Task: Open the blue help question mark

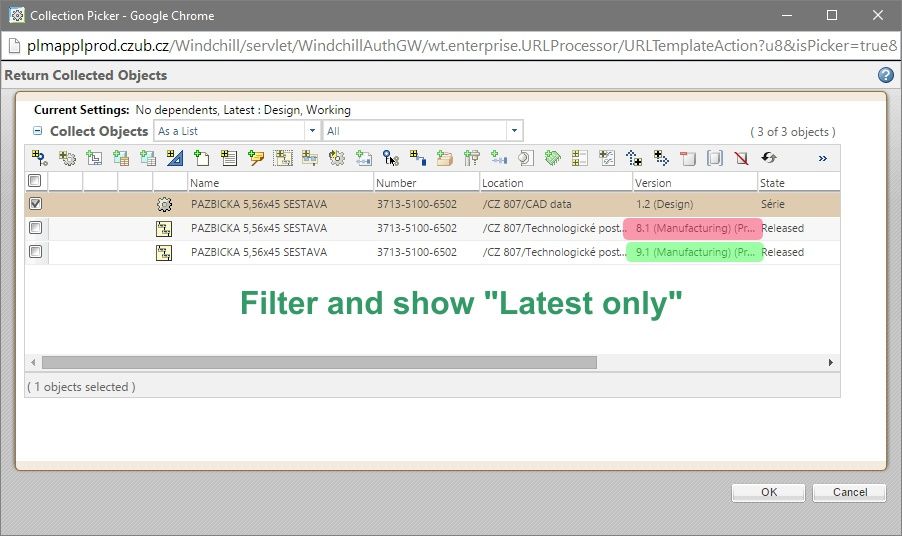Action: tap(886, 75)
